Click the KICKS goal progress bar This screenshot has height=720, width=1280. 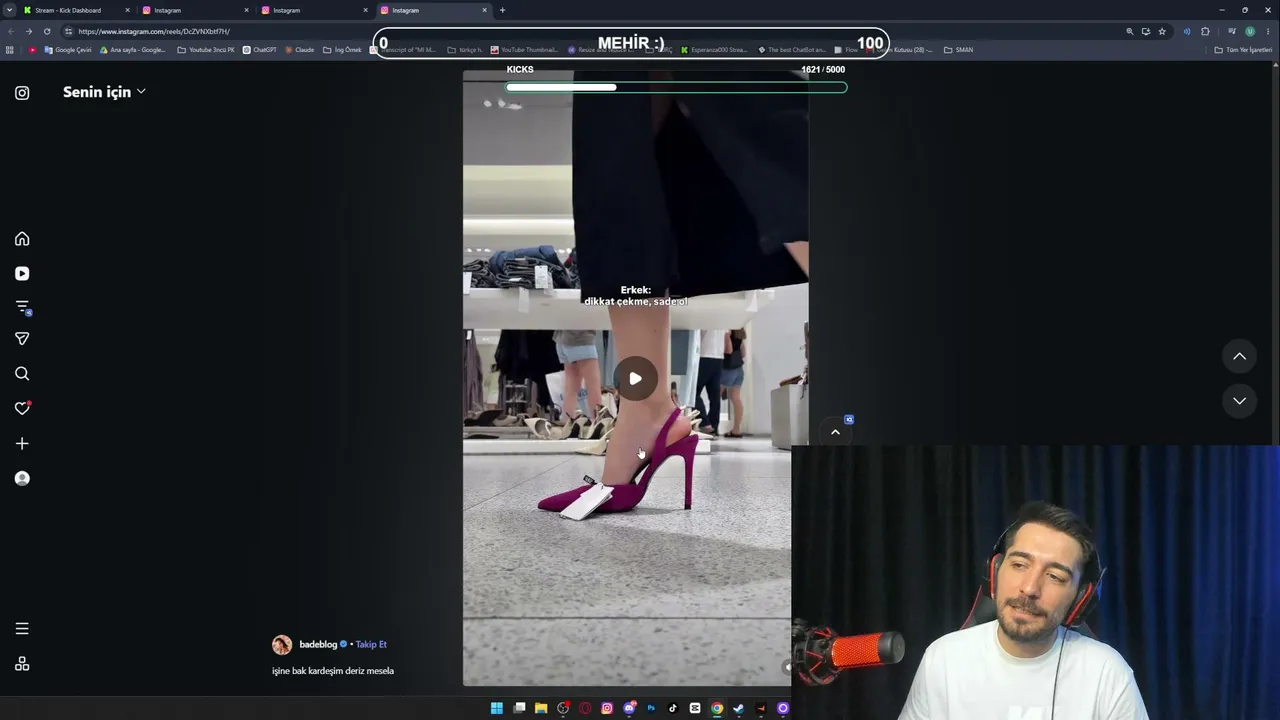click(x=676, y=88)
